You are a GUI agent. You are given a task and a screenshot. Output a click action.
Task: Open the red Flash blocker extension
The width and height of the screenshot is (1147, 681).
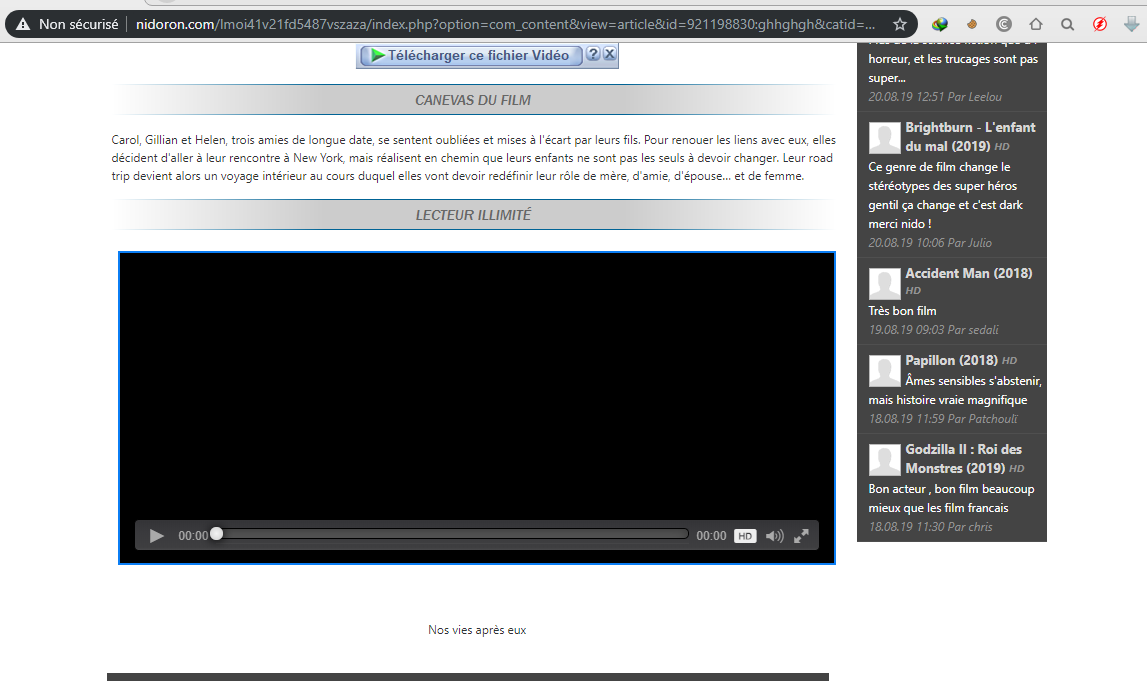1099,24
